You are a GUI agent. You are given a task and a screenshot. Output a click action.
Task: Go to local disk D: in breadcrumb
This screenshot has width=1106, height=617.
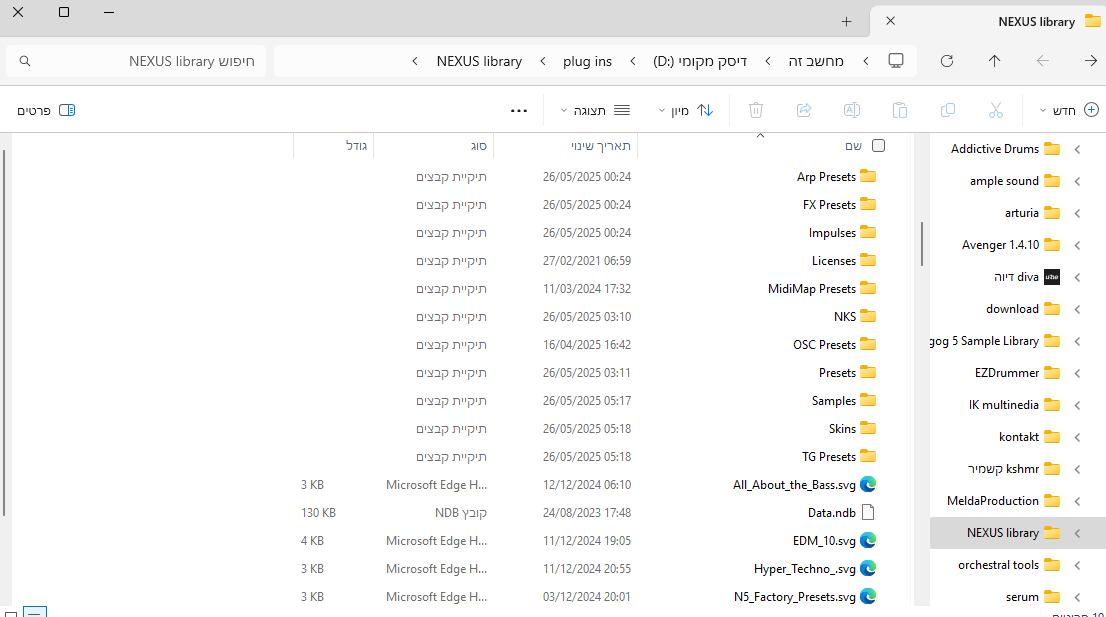tap(700, 61)
